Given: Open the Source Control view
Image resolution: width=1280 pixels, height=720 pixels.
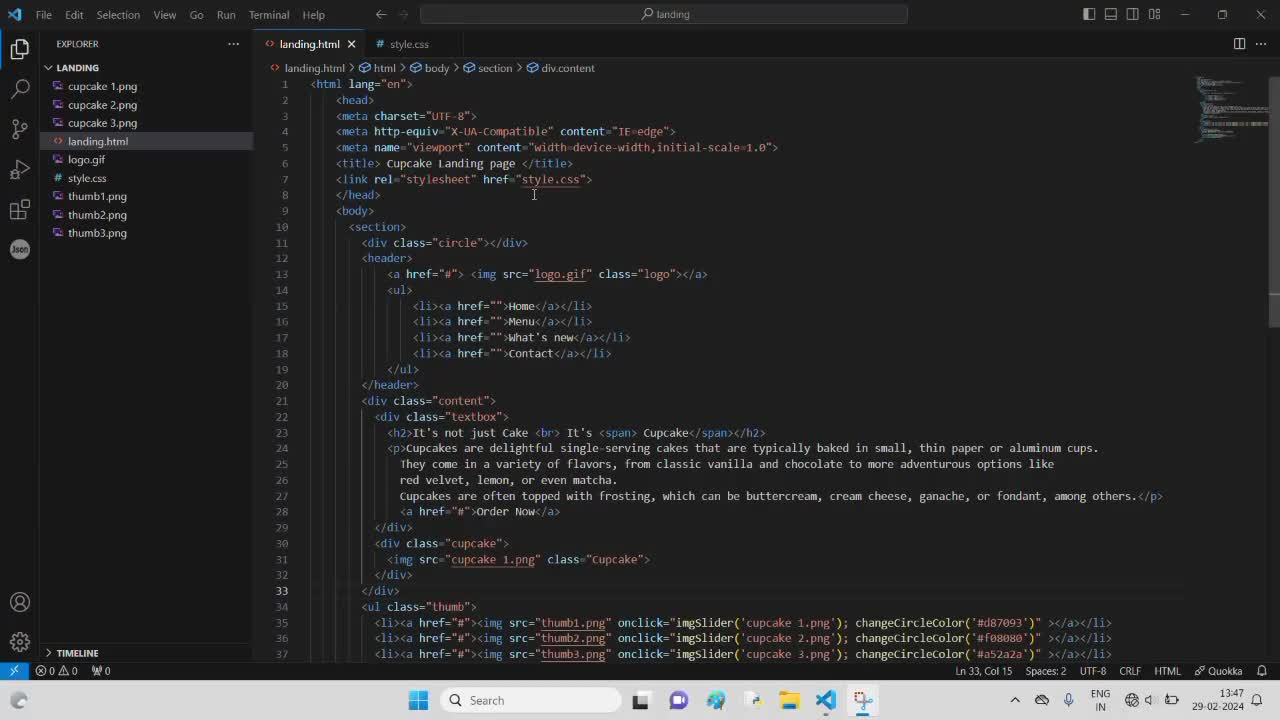Looking at the screenshot, I should (20, 129).
